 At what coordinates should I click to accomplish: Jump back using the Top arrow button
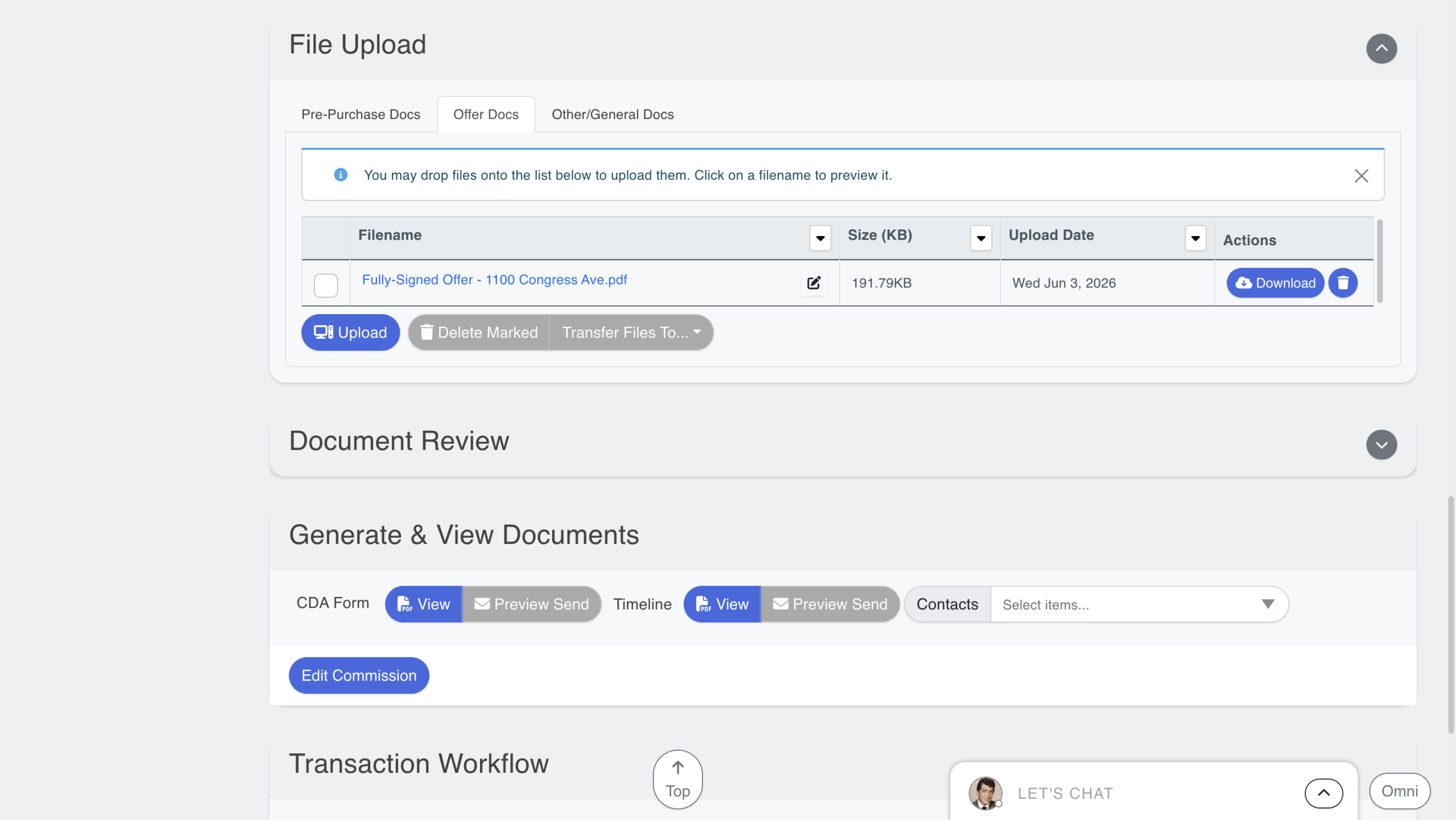677,779
